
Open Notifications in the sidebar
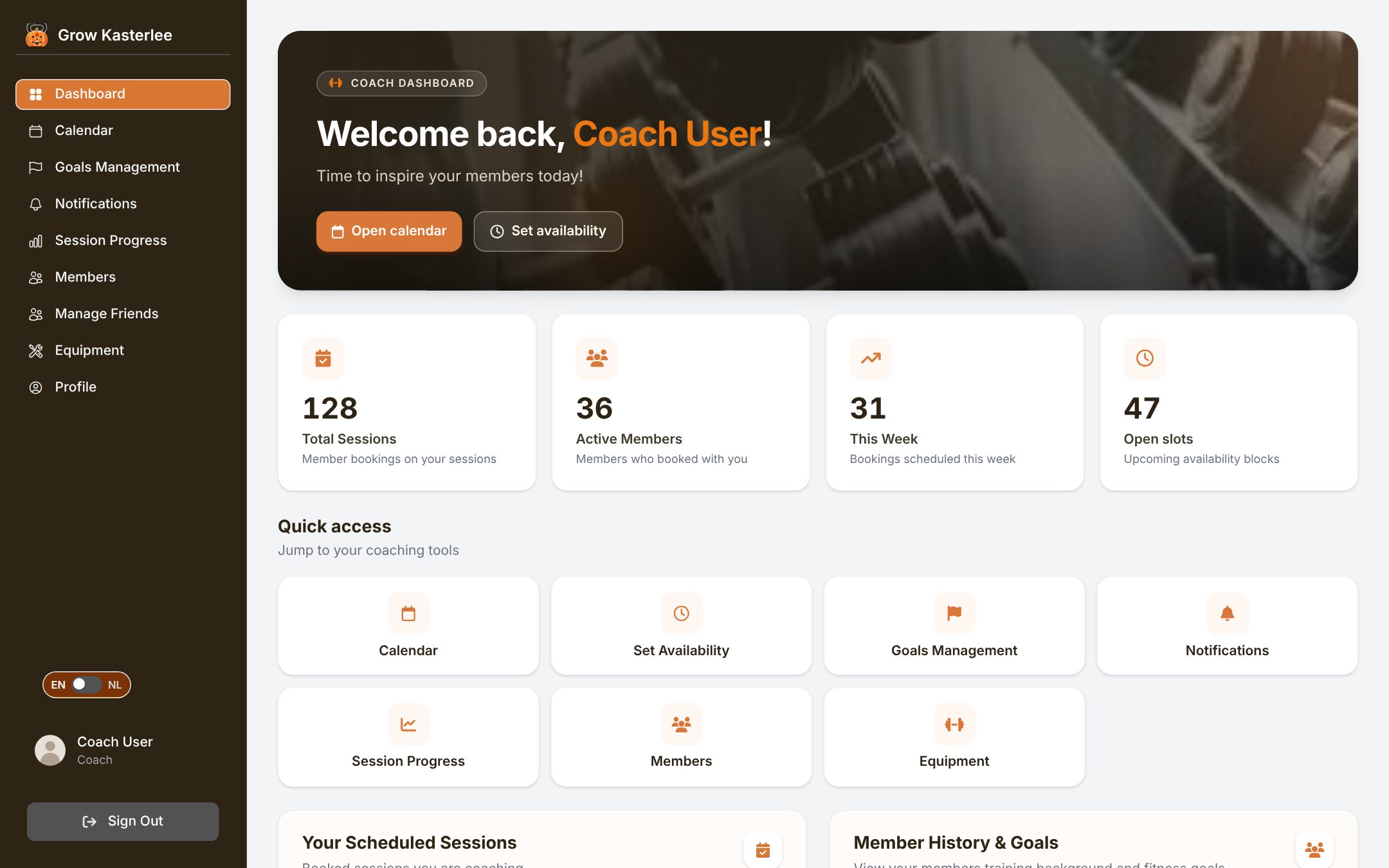(123, 204)
